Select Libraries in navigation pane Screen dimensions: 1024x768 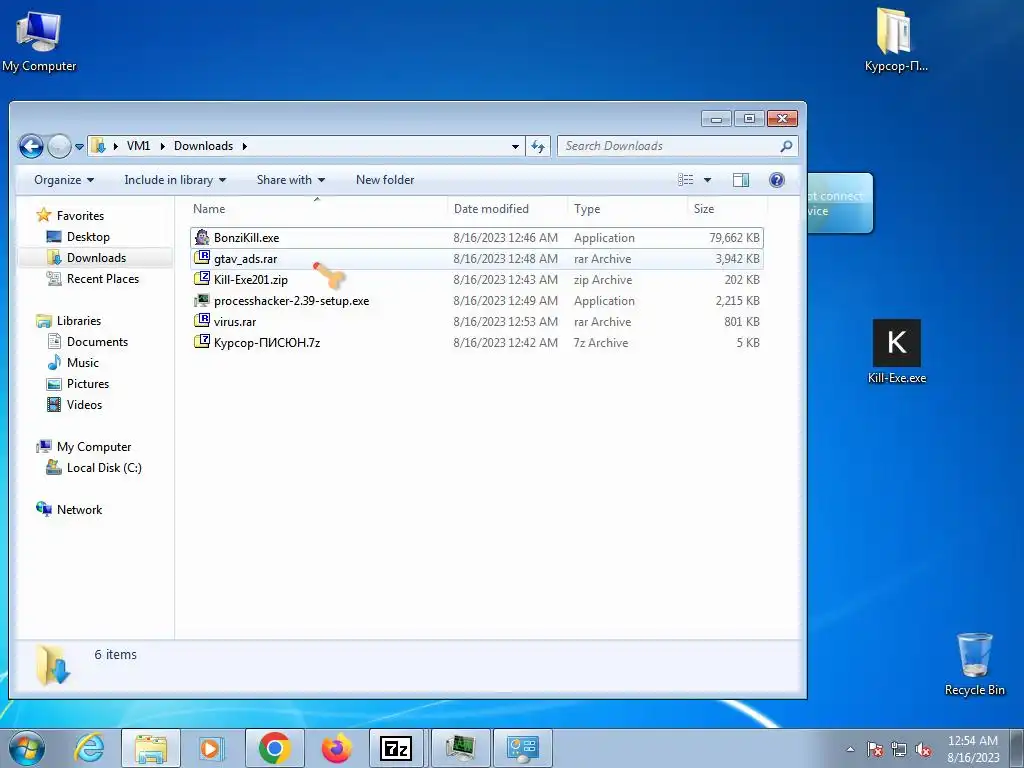[78, 321]
